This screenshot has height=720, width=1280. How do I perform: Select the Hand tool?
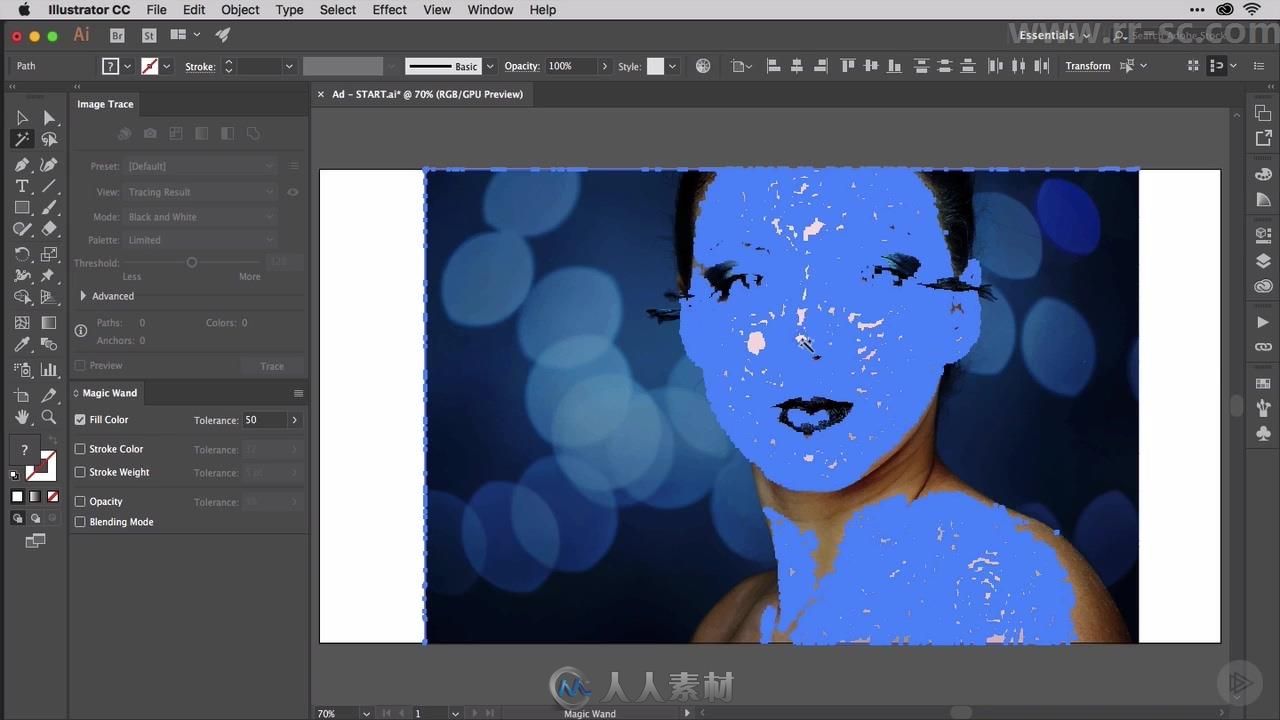click(x=22, y=417)
